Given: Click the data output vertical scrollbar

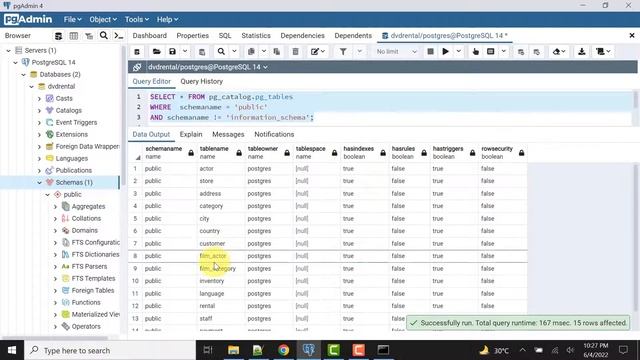Looking at the screenshot, I should click(635, 238).
